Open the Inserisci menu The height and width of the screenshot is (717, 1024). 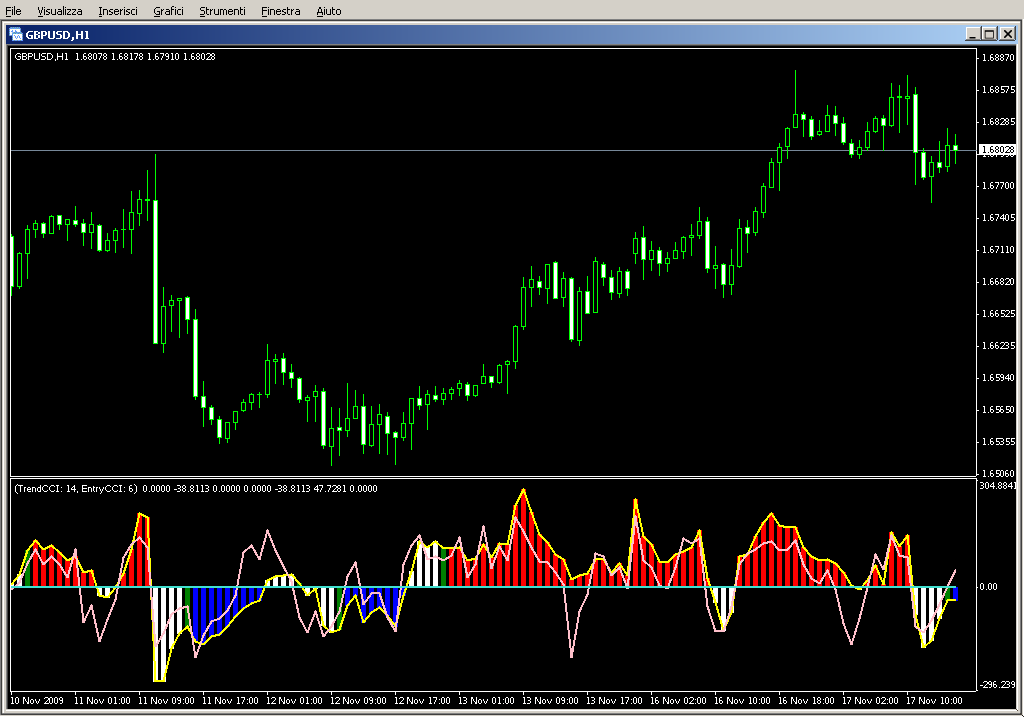point(118,11)
